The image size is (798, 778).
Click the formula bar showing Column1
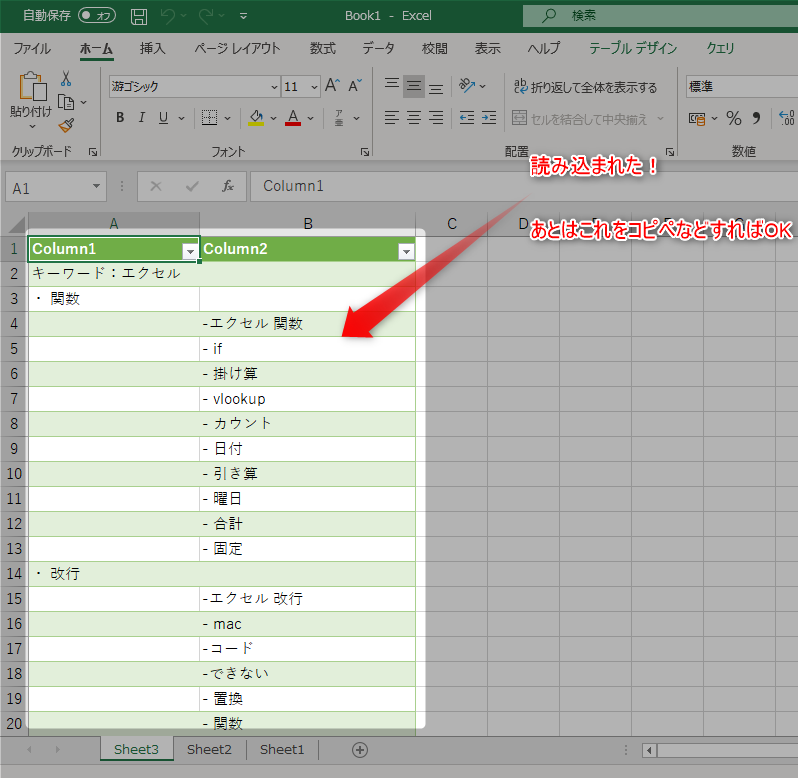point(524,186)
